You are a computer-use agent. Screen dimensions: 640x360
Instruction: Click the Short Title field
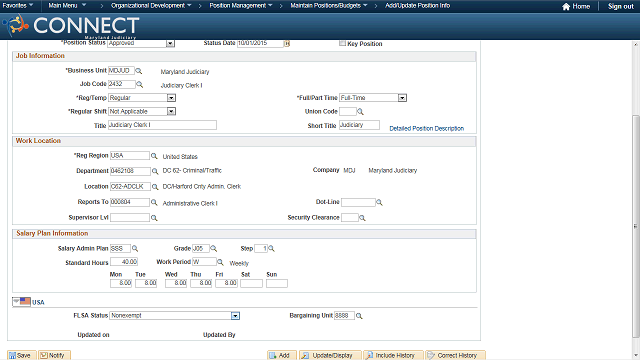click(359, 125)
